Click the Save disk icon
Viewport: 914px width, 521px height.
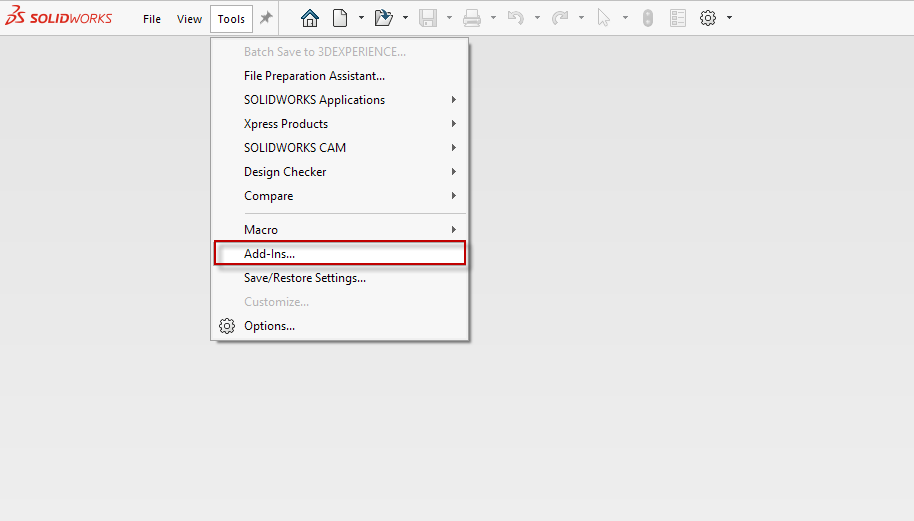coord(428,18)
